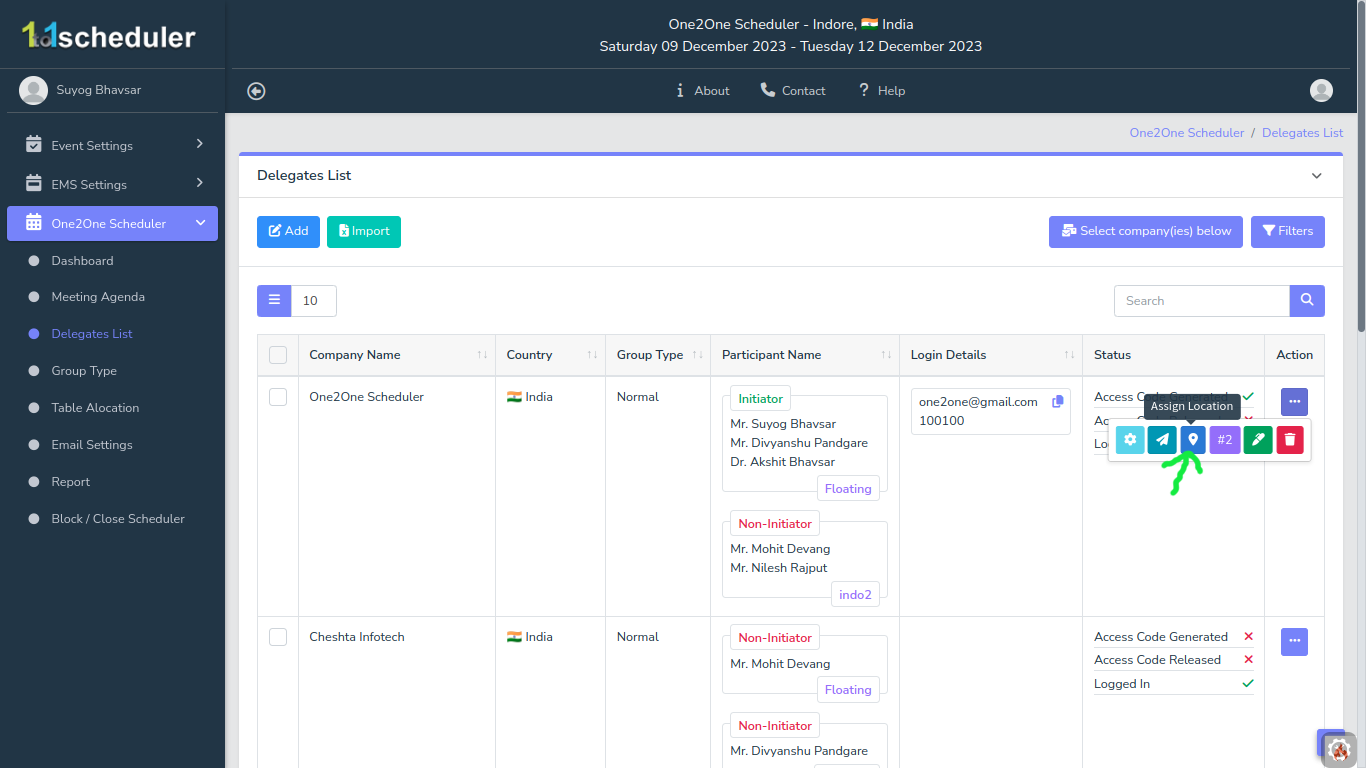Image resolution: width=1366 pixels, height=768 pixels.
Task: Click the blue Add button
Action: [x=288, y=231]
